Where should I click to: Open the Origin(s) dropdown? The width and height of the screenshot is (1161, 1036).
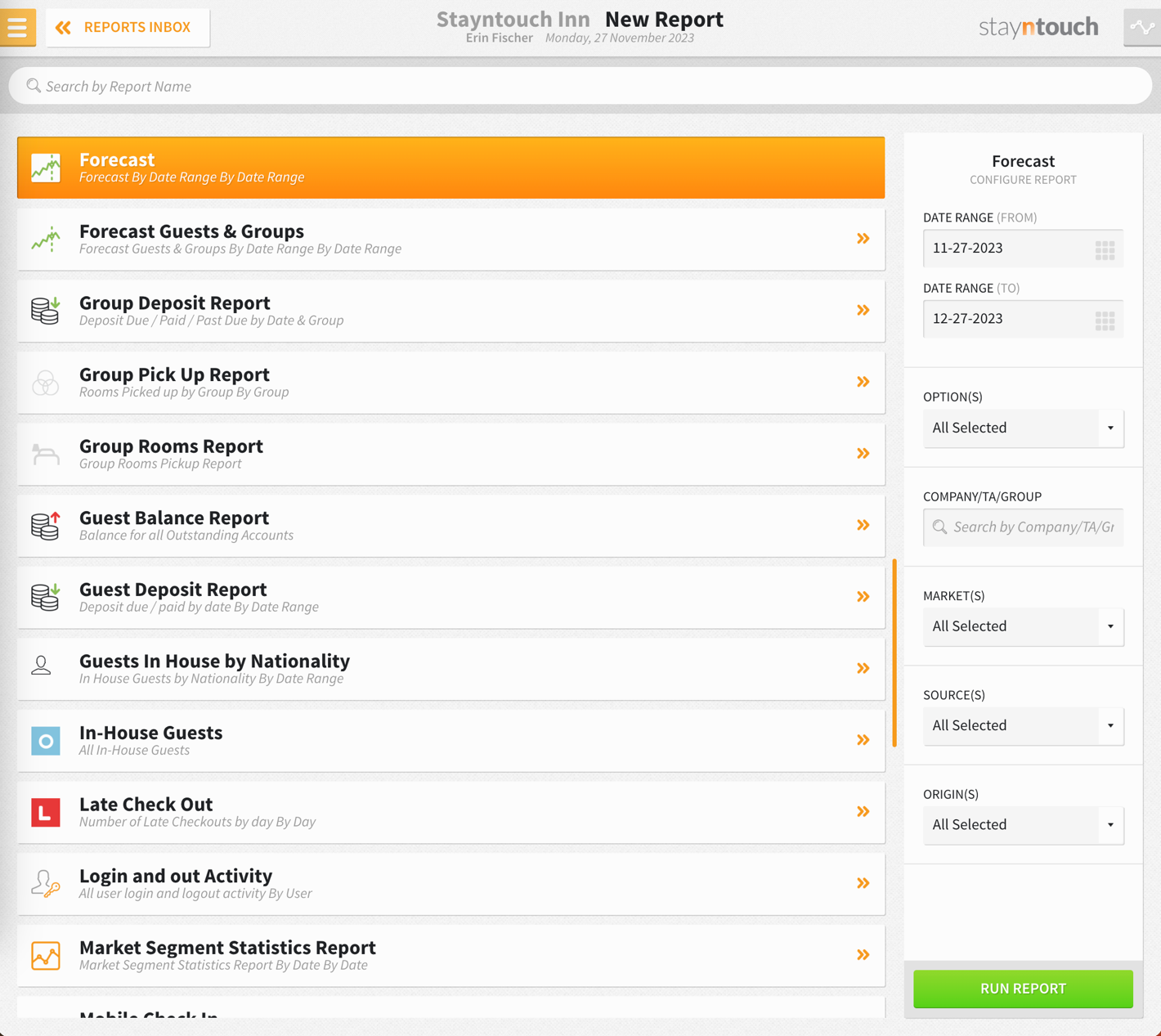click(x=1023, y=825)
